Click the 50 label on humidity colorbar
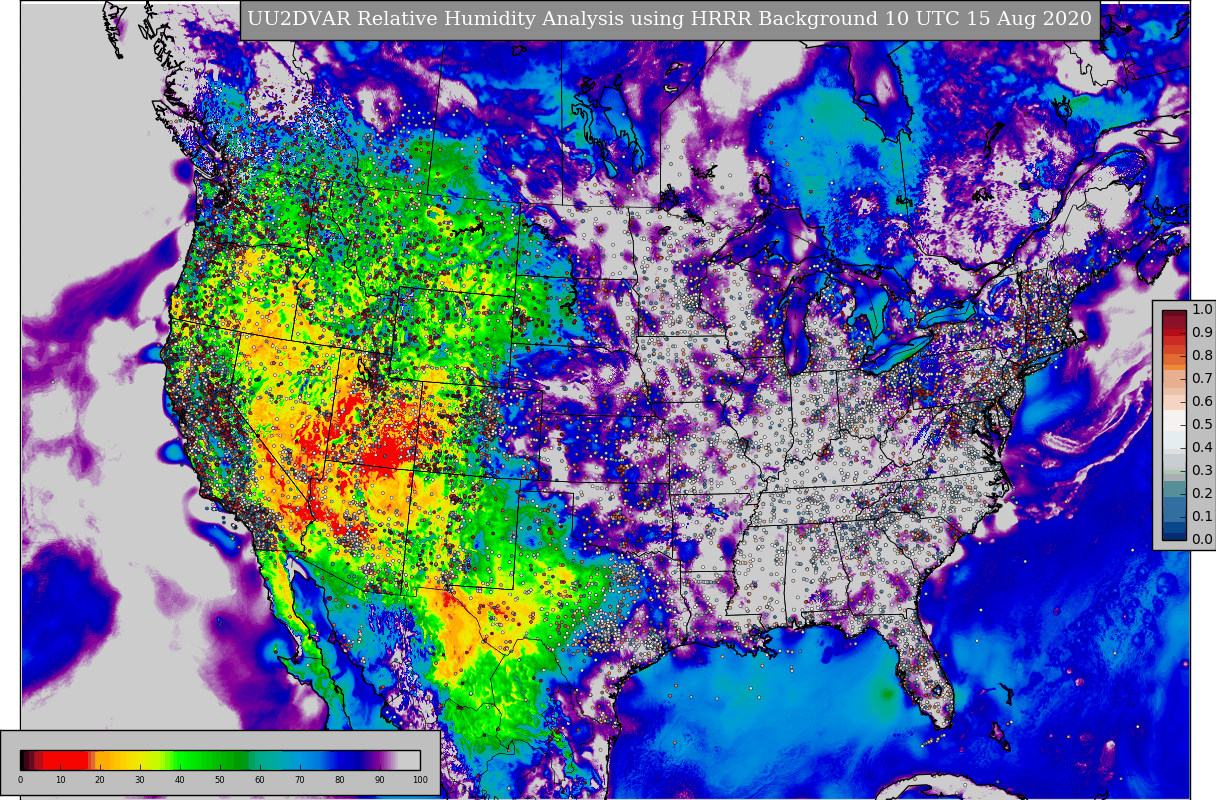Image resolution: width=1216 pixels, height=800 pixels. 220,780
